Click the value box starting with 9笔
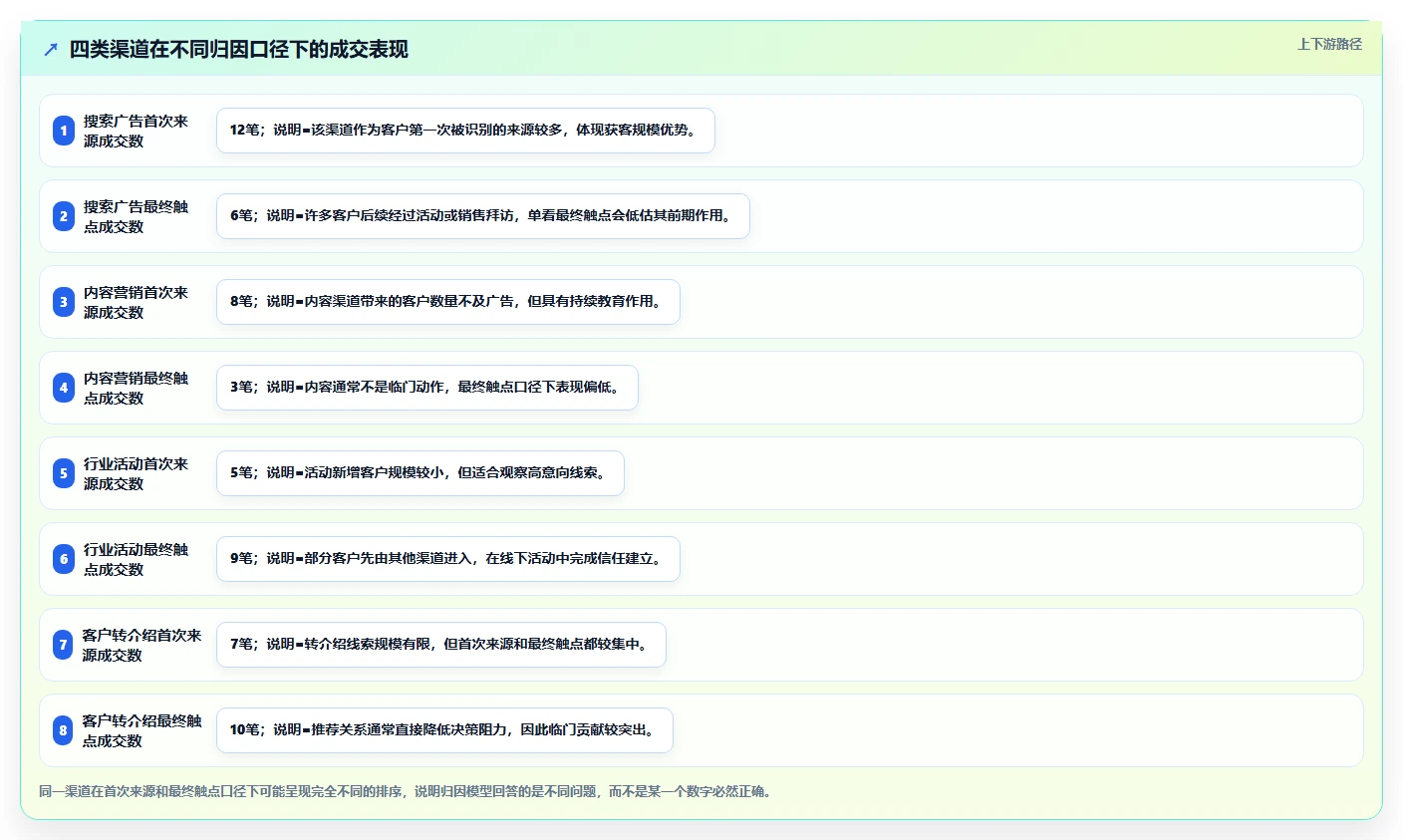 coord(448,559)
